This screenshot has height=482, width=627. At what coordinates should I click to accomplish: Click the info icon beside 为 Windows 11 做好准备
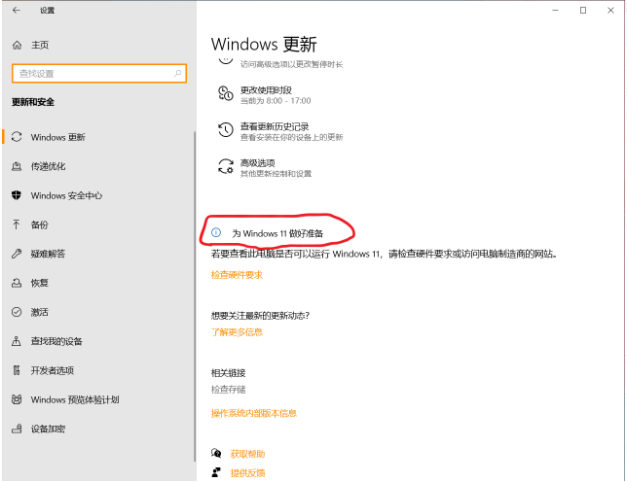click(215, 232)
